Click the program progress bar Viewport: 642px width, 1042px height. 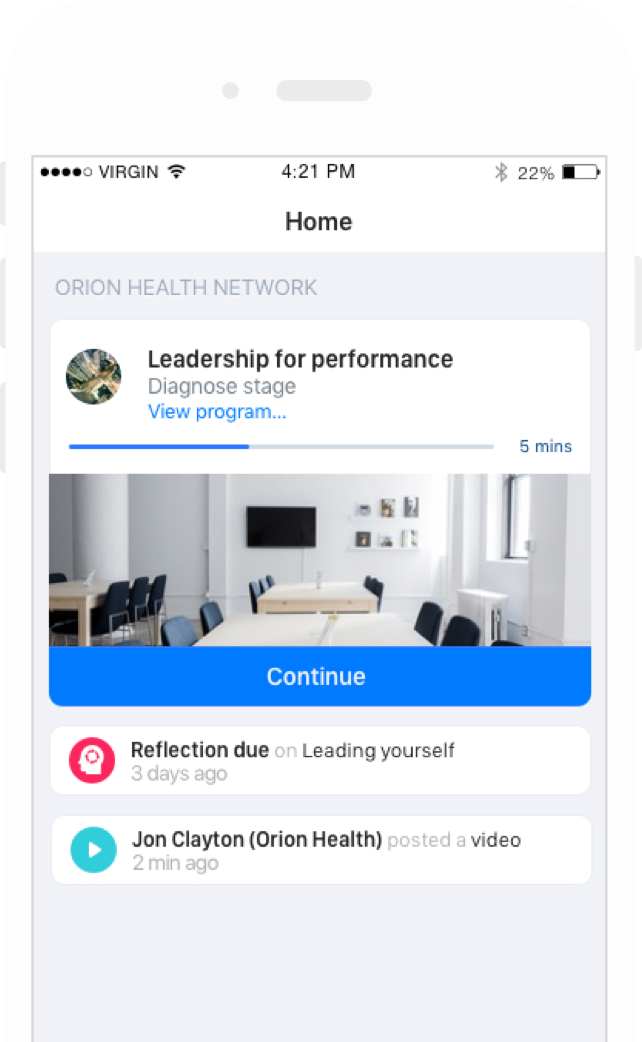coord(281,447)
